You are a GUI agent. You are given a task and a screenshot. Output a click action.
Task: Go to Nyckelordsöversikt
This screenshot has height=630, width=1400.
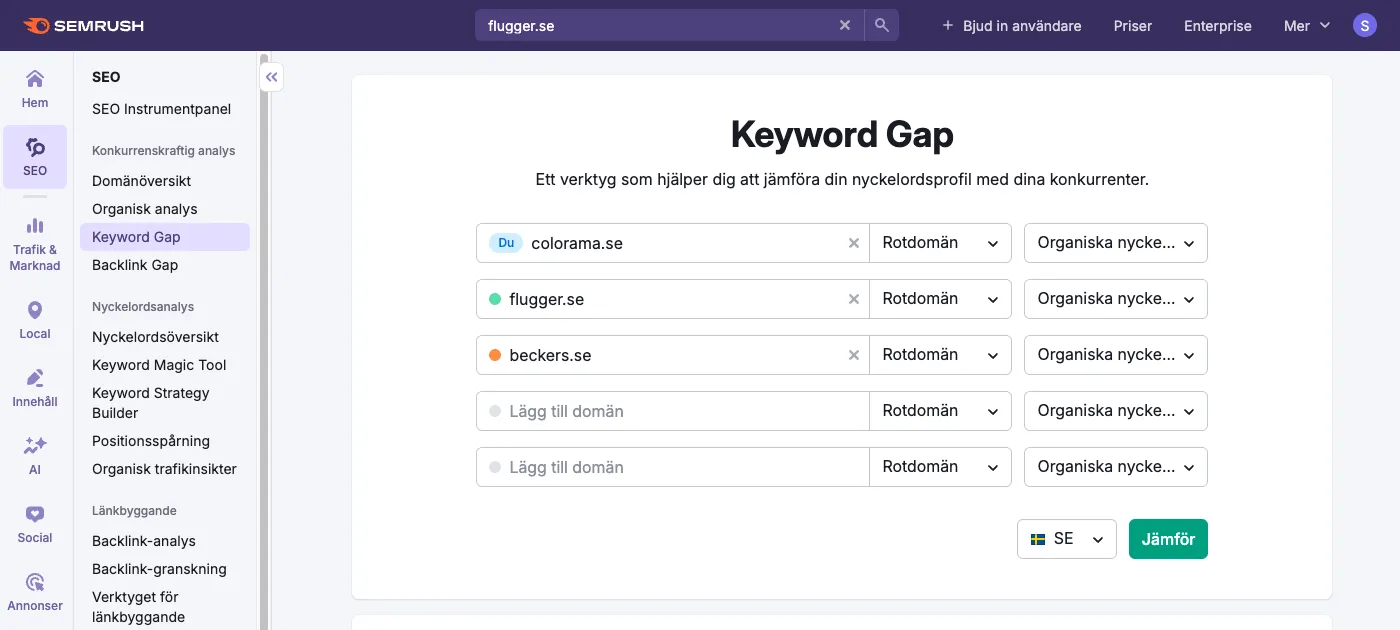coord(155,337)
